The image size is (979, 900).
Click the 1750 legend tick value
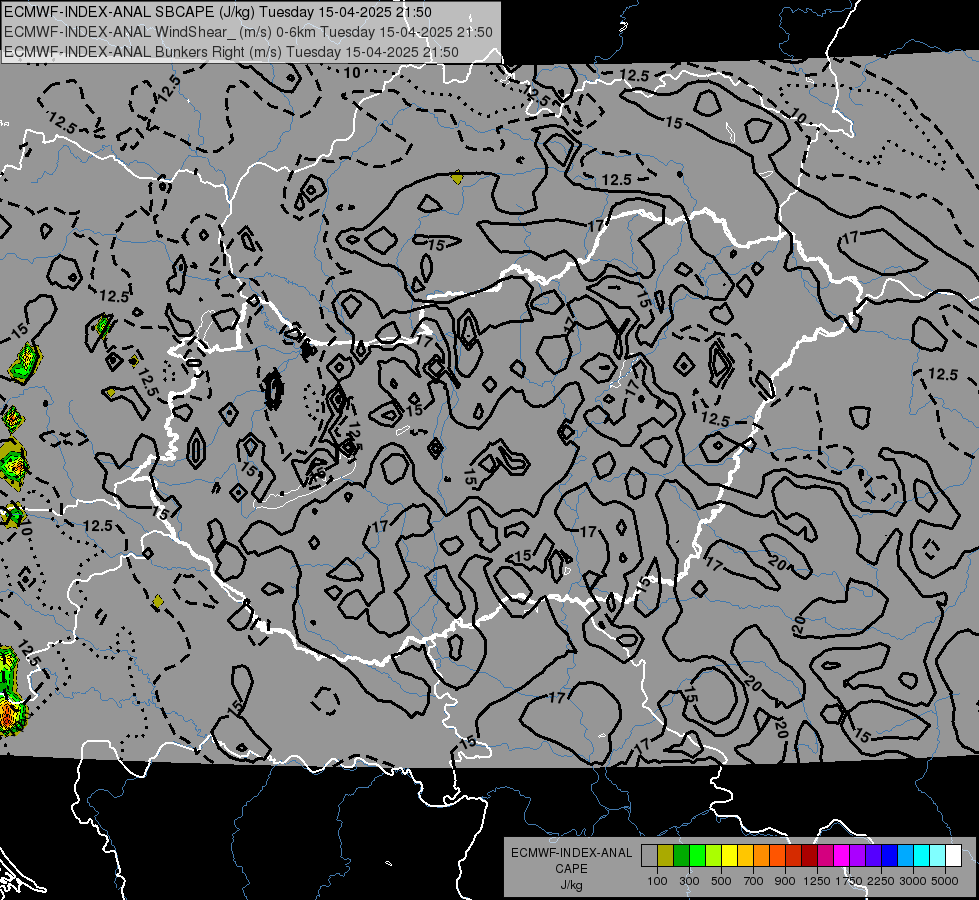pyautogui.click(x=849, y=881)
